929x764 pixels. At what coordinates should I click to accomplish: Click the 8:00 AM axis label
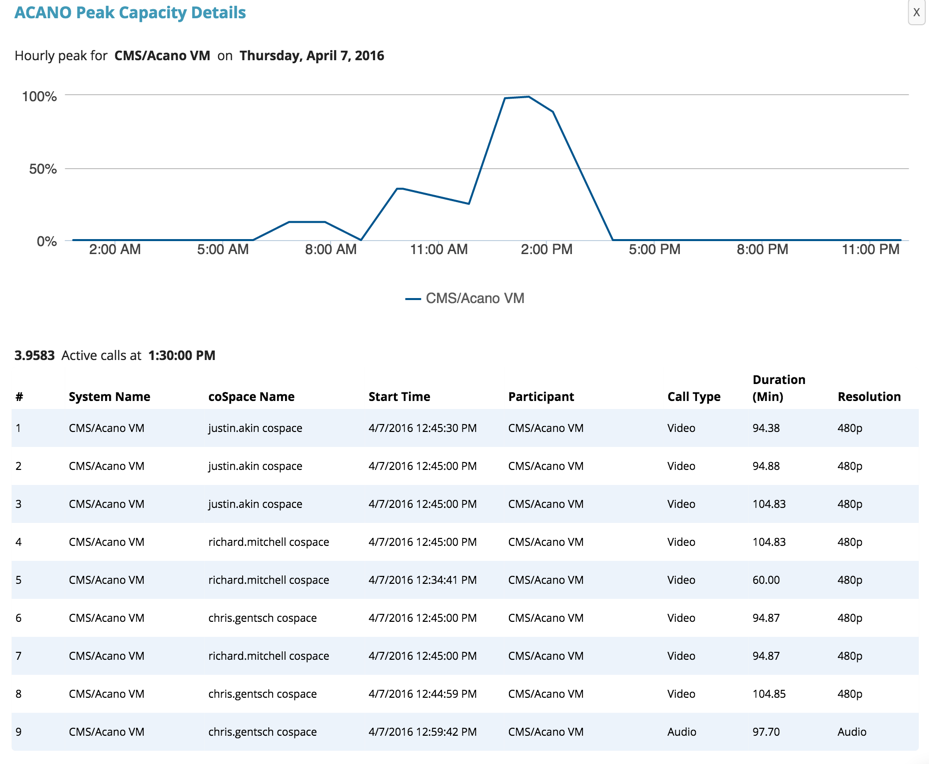(331, 249)
